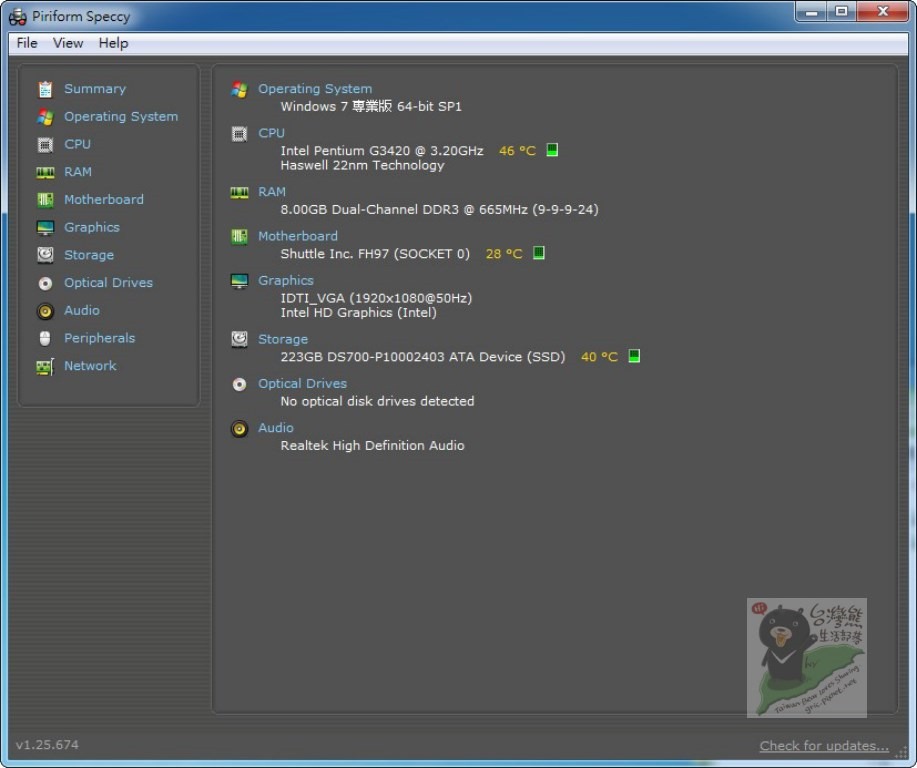Show the RAM section label in sidebar
The image size is (917, 768).
(78, 171)
